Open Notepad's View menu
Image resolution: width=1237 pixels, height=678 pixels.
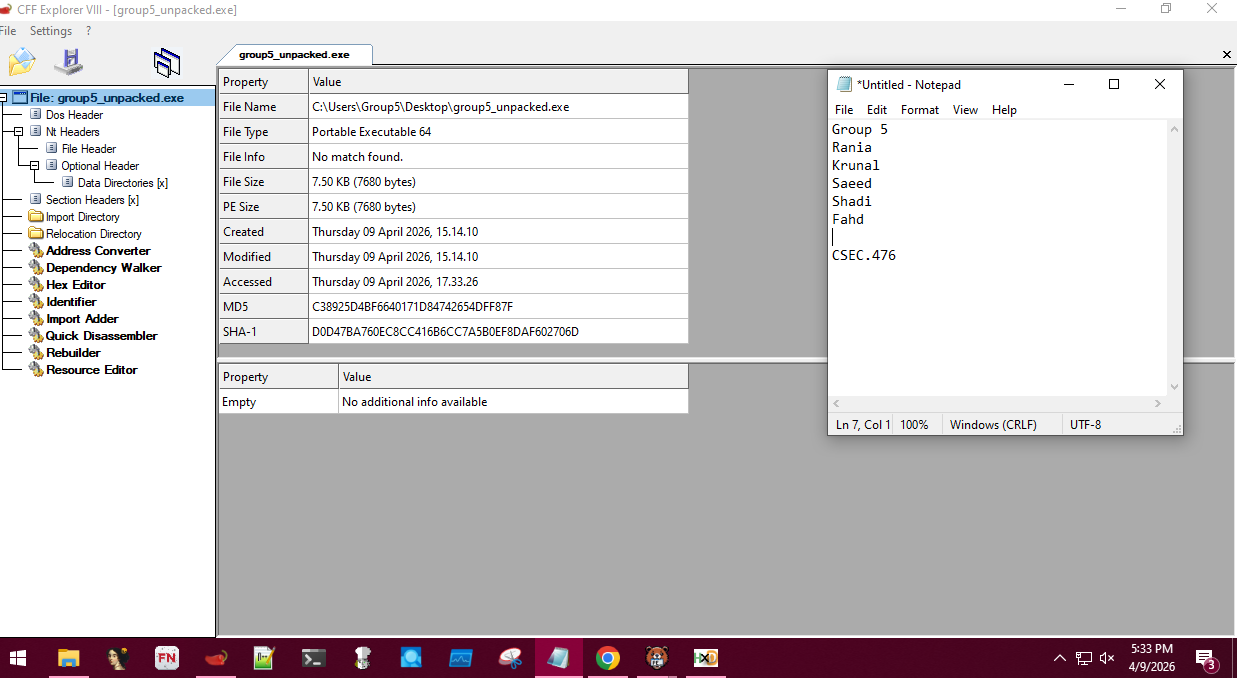click(965, 110)
